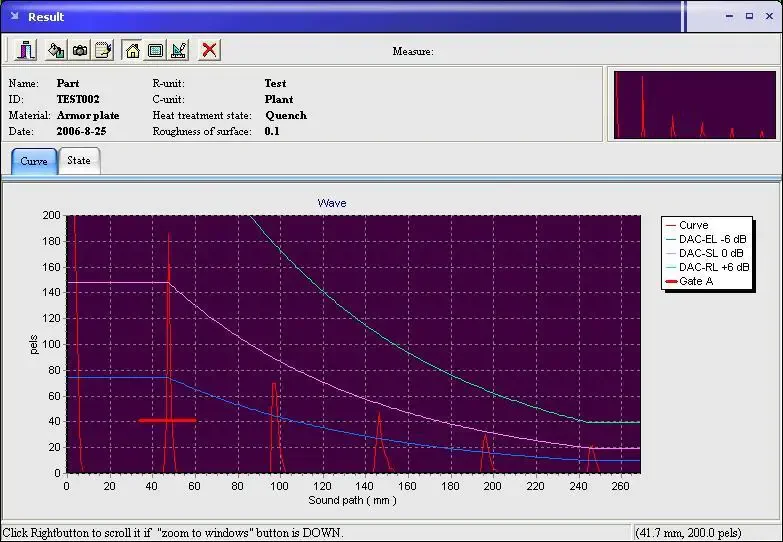The image size is (783, 542).
Task: Click the Armor plate material value
Action: 88,115
